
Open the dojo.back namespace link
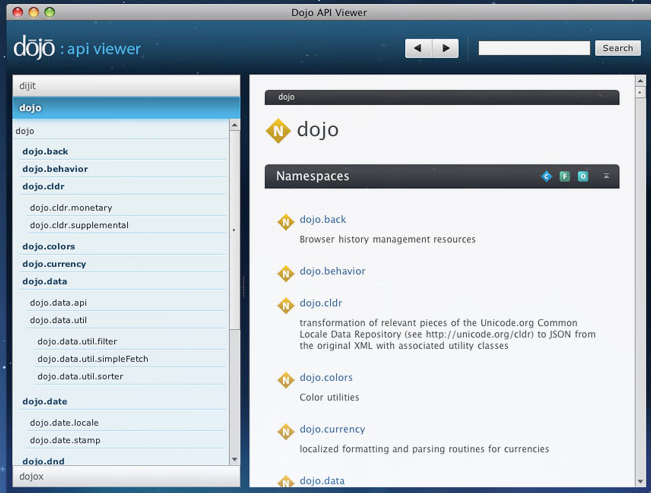[323, 219]
